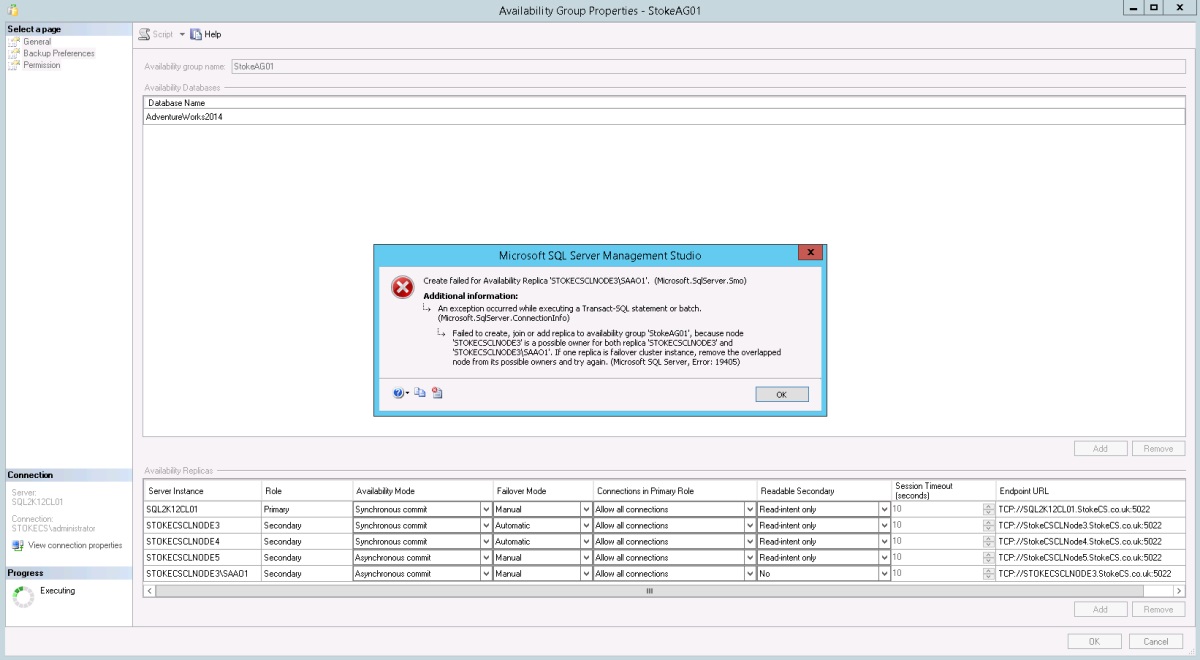Maximize the Availability Group Properties window
The height and width of the screenshot is (660, 1200).
pyautogui.click(x=1155, y=8)
